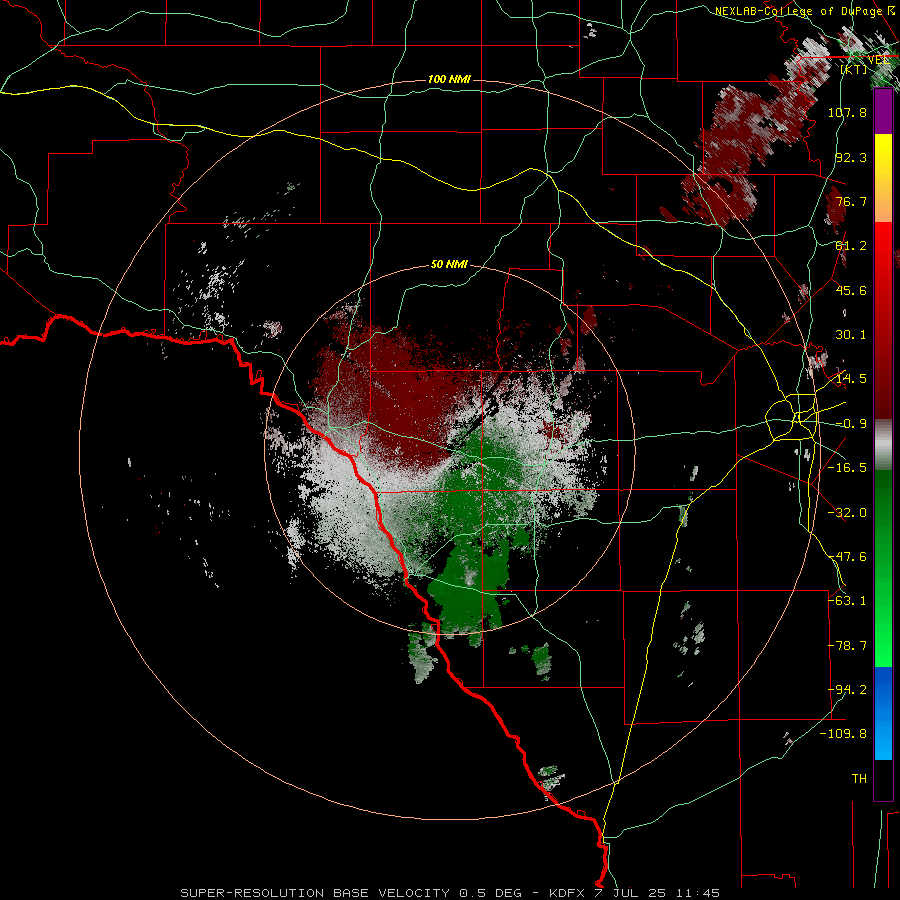Click the 107.8 velocity scale value

click(847, 112)
